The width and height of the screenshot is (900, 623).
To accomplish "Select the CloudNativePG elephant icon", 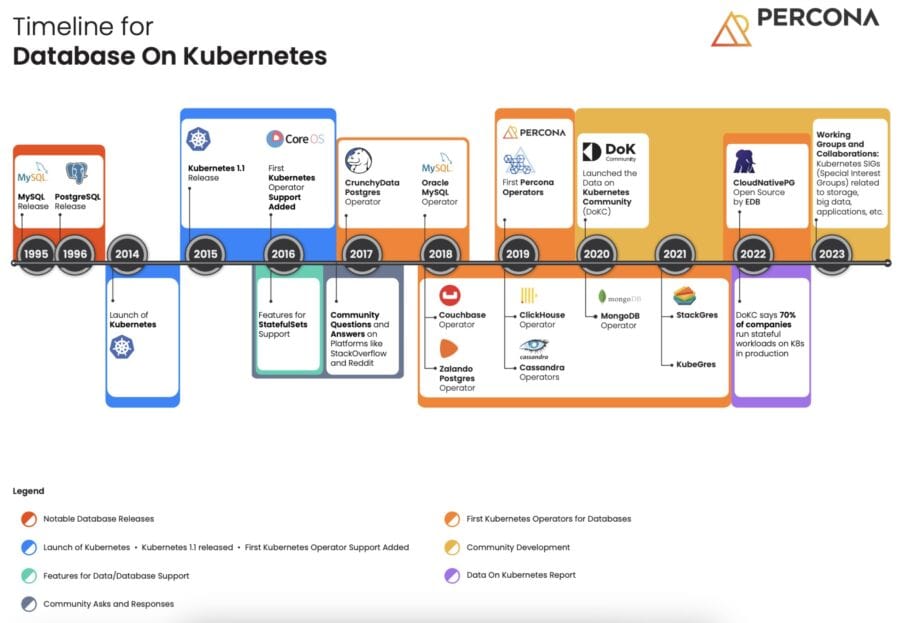I will coord(742,160).
